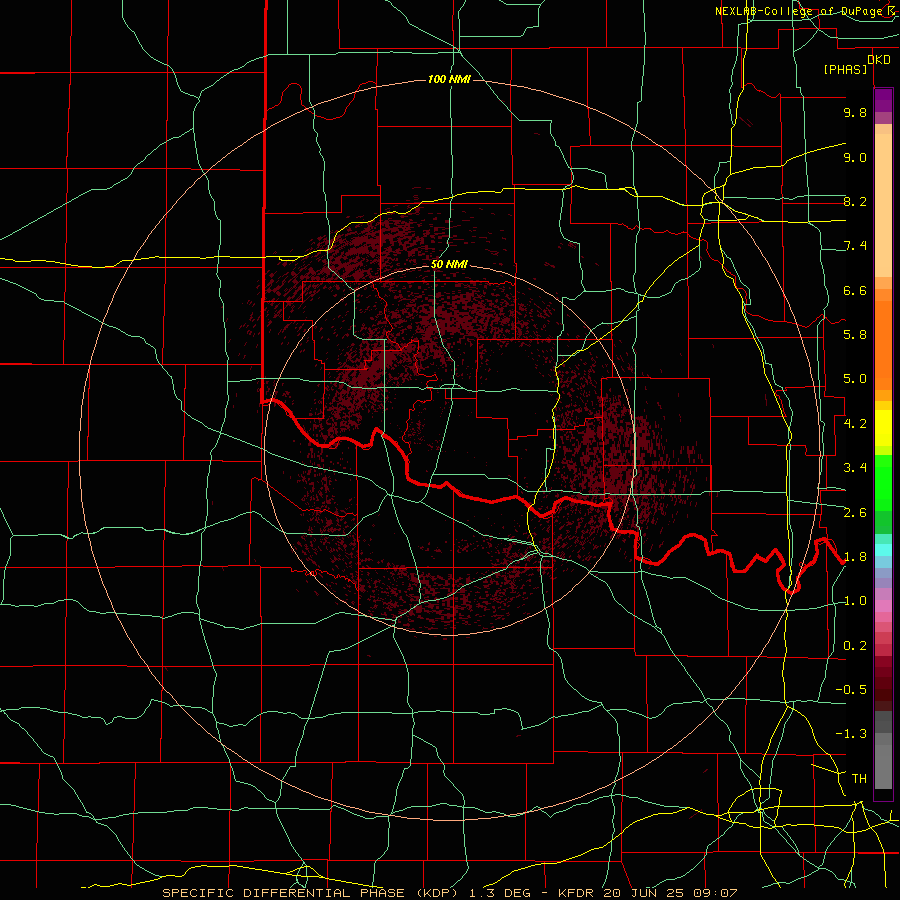Click the -1.3 value on the color scale
900x900 pixels.
click(x=851, y=734)
